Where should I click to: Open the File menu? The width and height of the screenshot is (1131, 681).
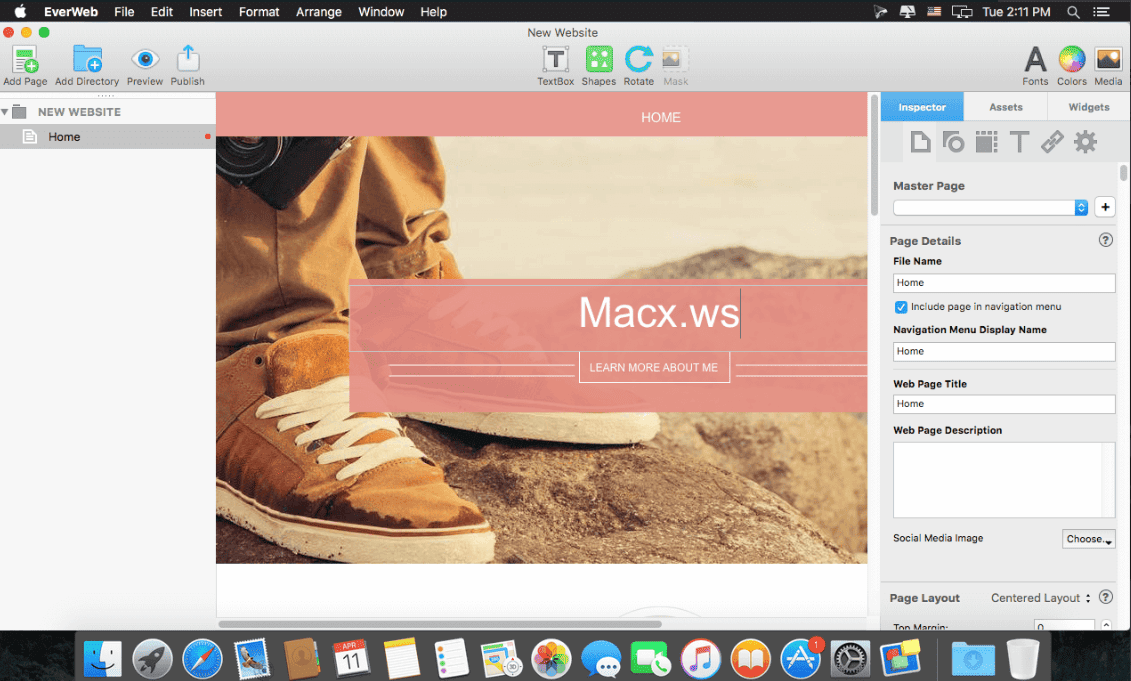click(124, 12)
